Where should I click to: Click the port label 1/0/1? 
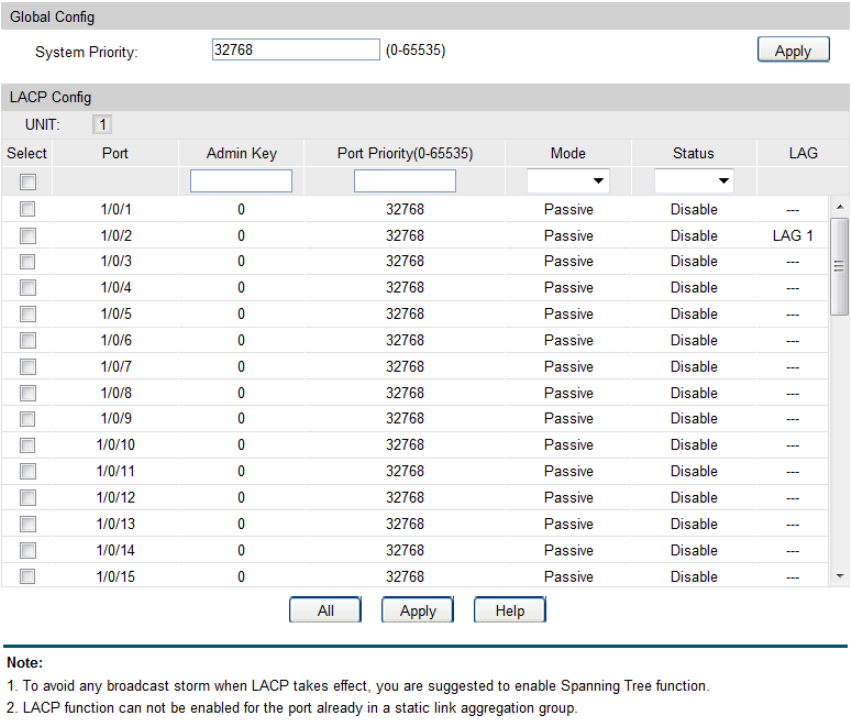click(116, 209)
